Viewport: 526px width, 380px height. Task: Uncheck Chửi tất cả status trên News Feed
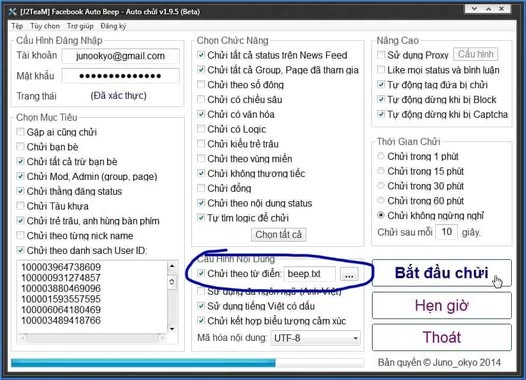201,55
